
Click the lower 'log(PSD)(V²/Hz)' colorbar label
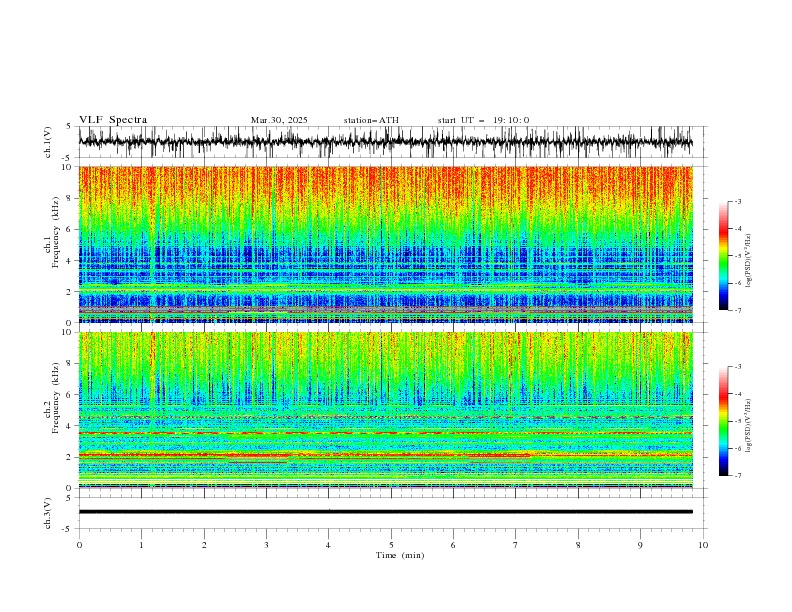click(x=749, y=426)
